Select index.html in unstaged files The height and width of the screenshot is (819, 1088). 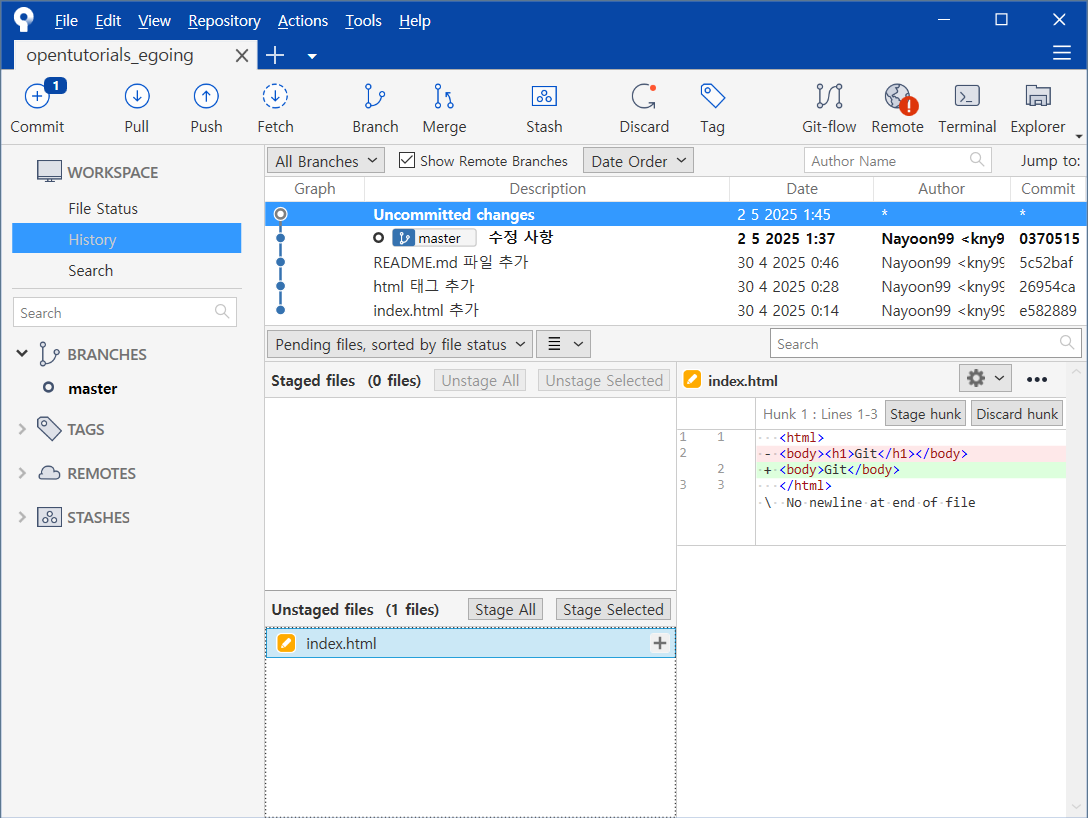pos(470,643)
